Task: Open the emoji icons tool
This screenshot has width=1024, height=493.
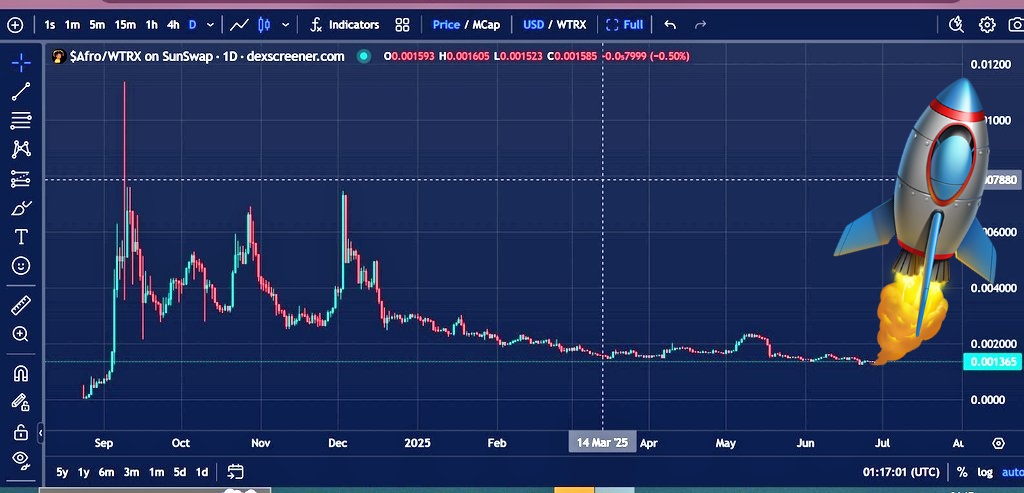Action: click(21, 266)
